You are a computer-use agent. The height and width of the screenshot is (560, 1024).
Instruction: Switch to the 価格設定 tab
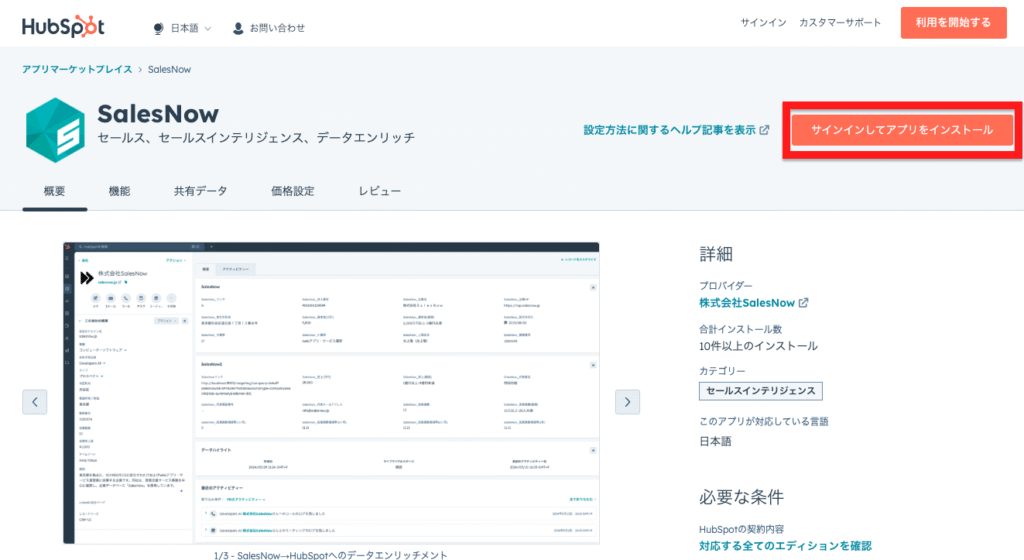[293, 191]
